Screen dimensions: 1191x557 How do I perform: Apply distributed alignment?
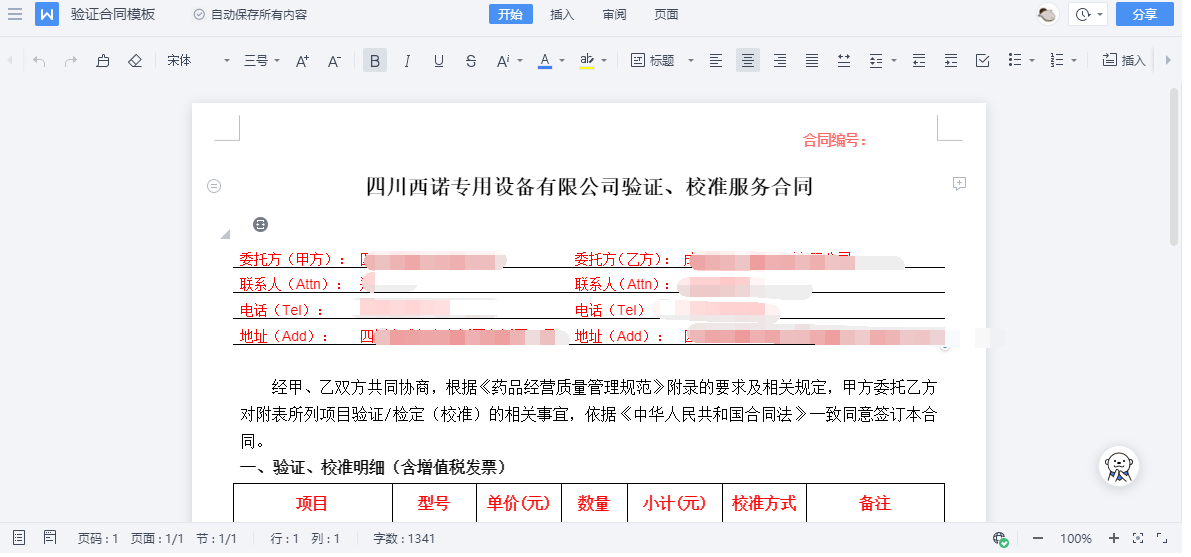[844, 61]
